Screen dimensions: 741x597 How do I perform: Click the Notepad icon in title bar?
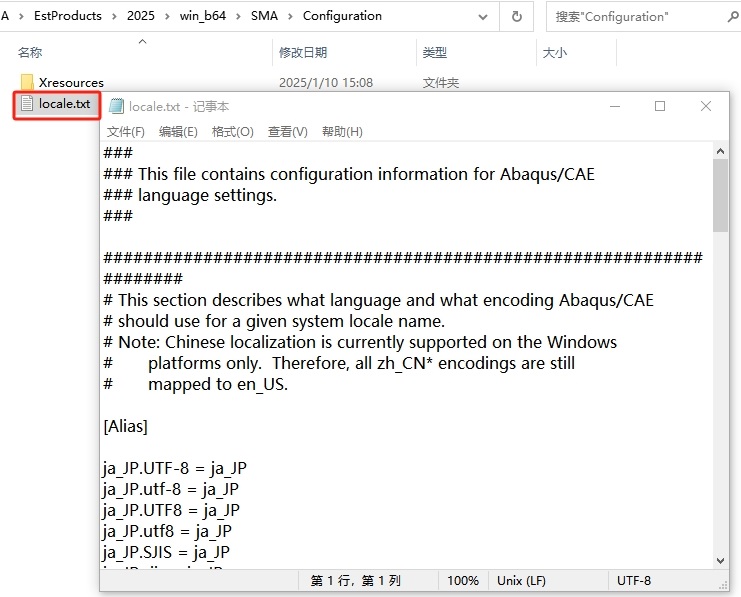[x=117, y=106]
